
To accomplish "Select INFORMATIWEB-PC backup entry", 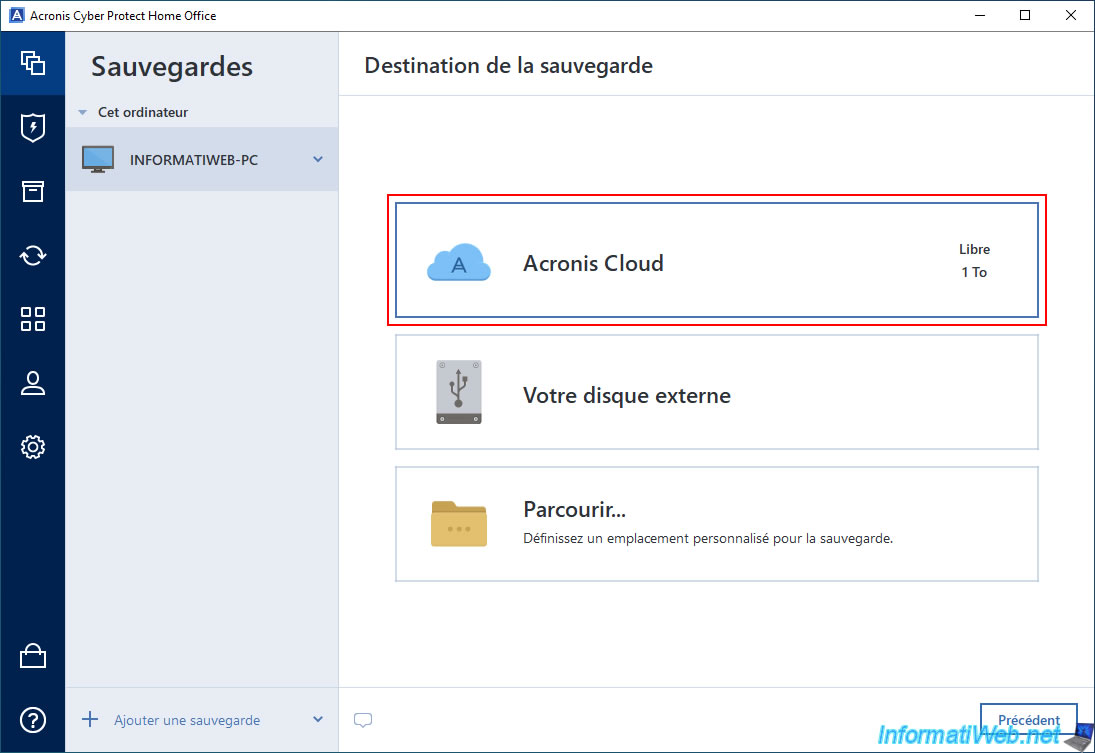I will coord(202,159).
